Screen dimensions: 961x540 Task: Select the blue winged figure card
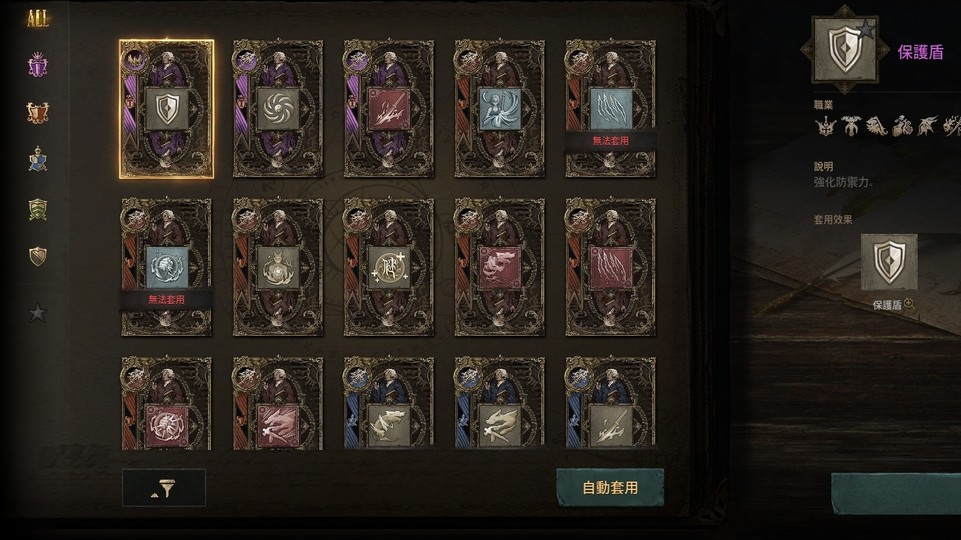click(499, 109)
